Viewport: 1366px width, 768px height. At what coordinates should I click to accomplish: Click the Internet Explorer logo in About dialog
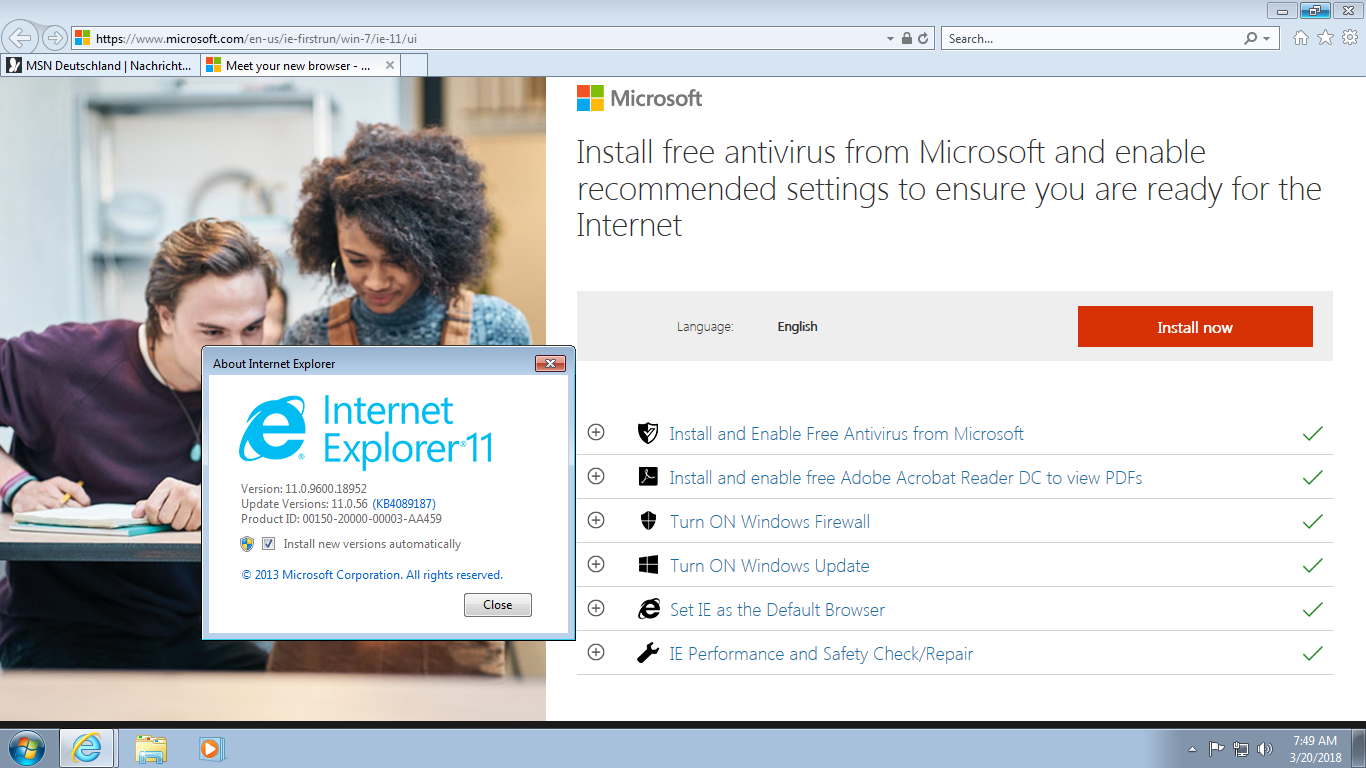[272, 429]
